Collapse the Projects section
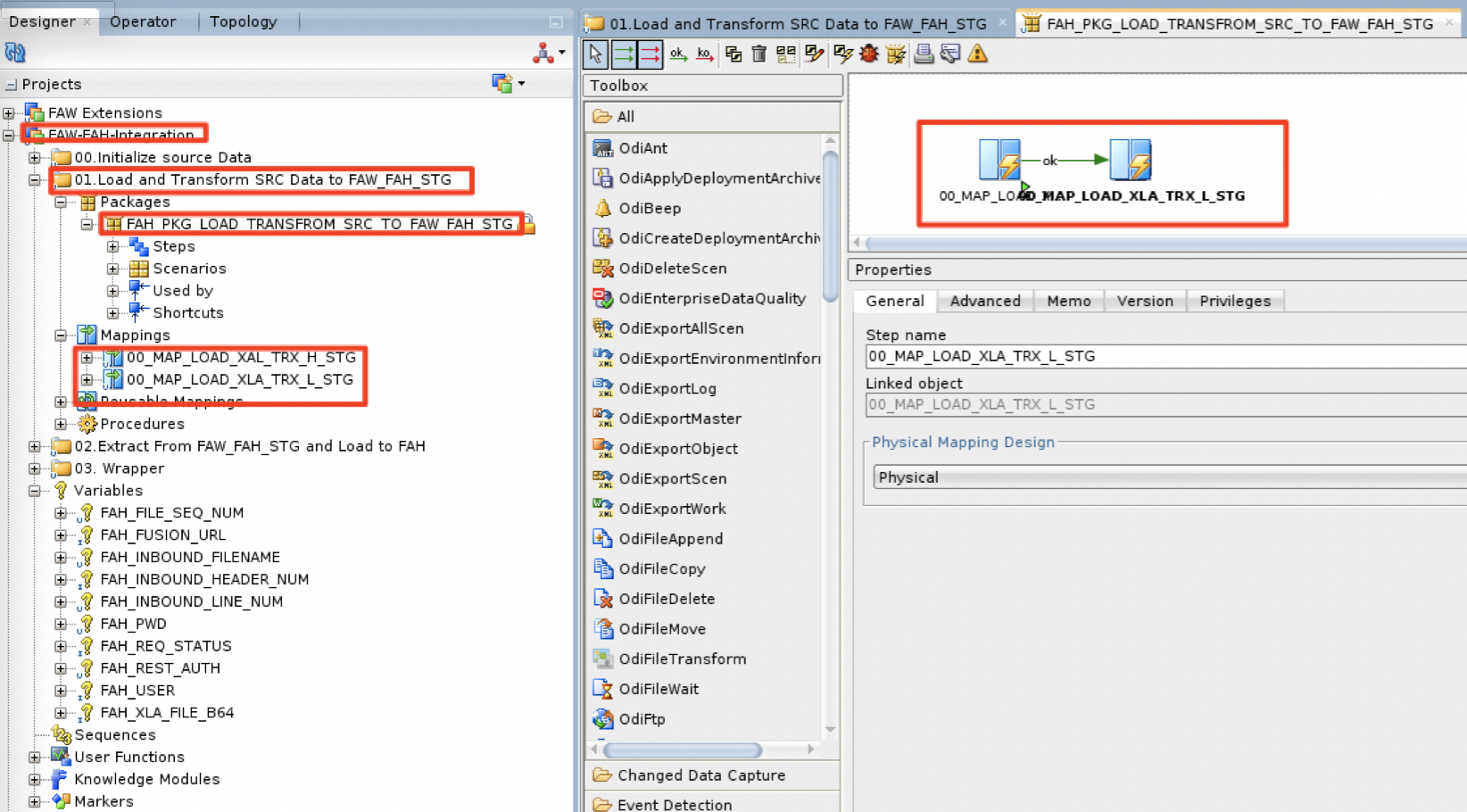This screenshot has width=1467, height=812. tap(11, 85)
